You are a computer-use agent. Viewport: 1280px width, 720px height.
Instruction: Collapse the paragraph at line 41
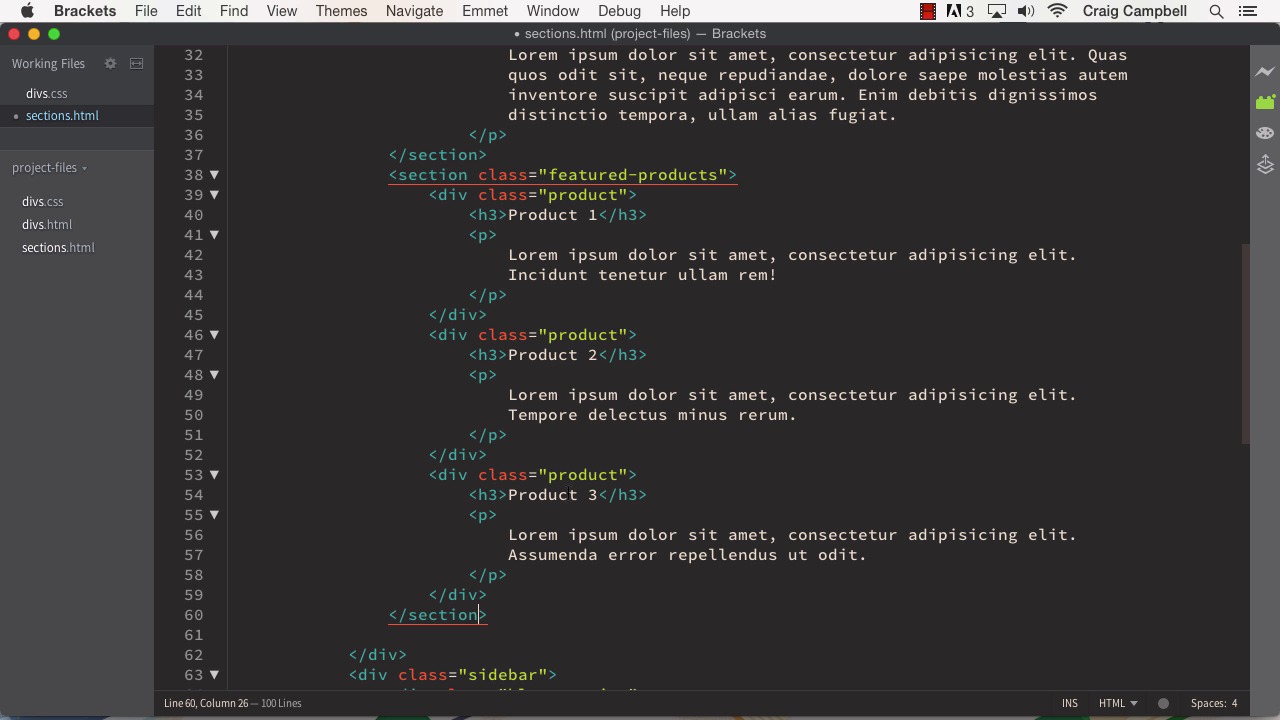pyautogui.click(x=214, y=235)
